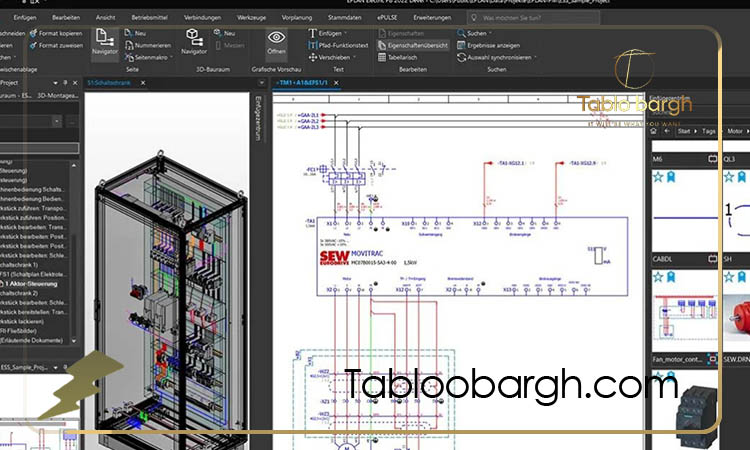Click Ergebnisse anzeigen in the Suchen group
The image size is (750, 450).
[x=492, y=45]
